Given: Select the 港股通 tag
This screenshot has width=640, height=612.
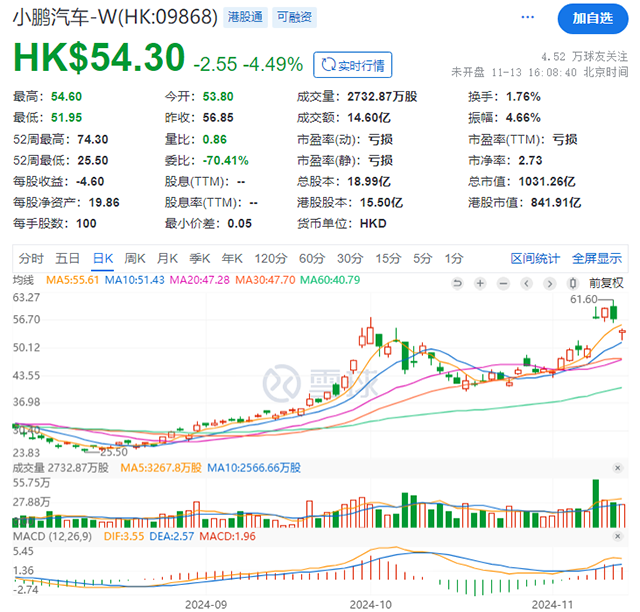Looking at the screenshot, I should pyautogui.click(x=245, y=17).
